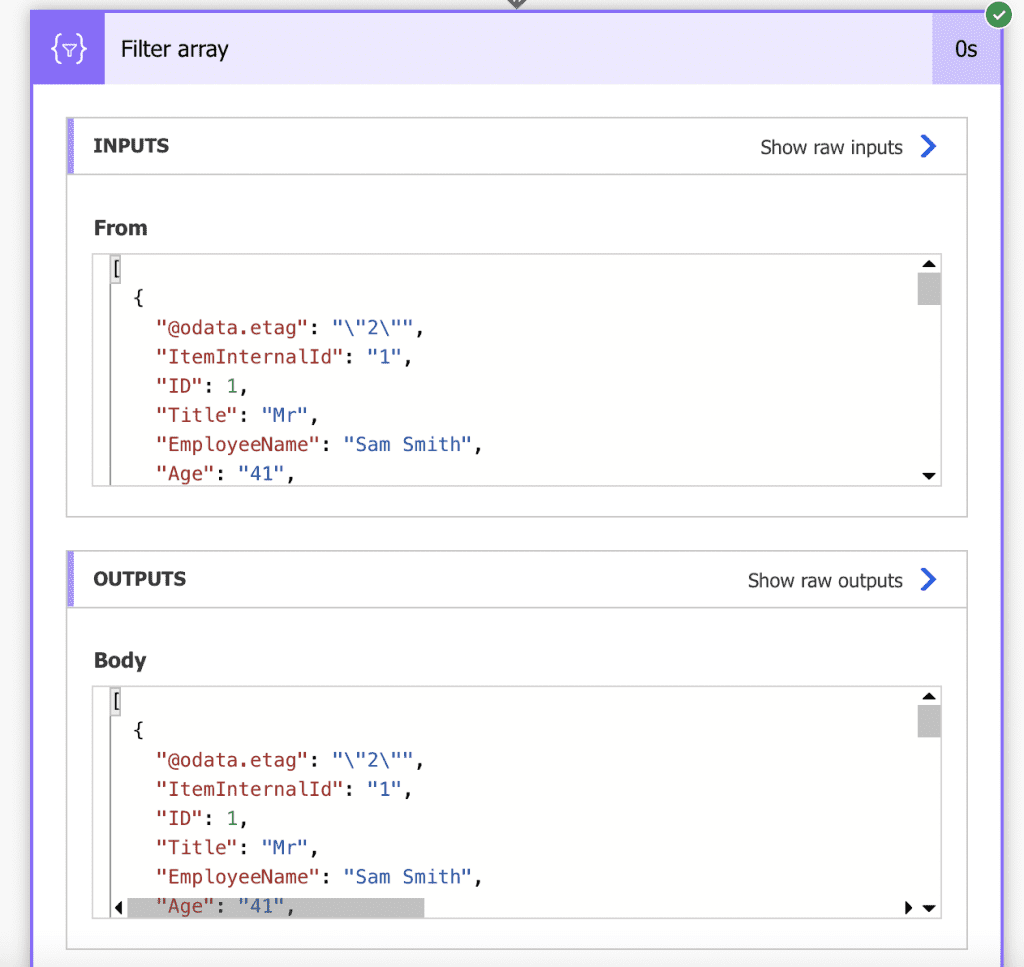Click the up arrow on From scrollbar
Viewport: 1024px width, 967px height.
coord(929,264)
